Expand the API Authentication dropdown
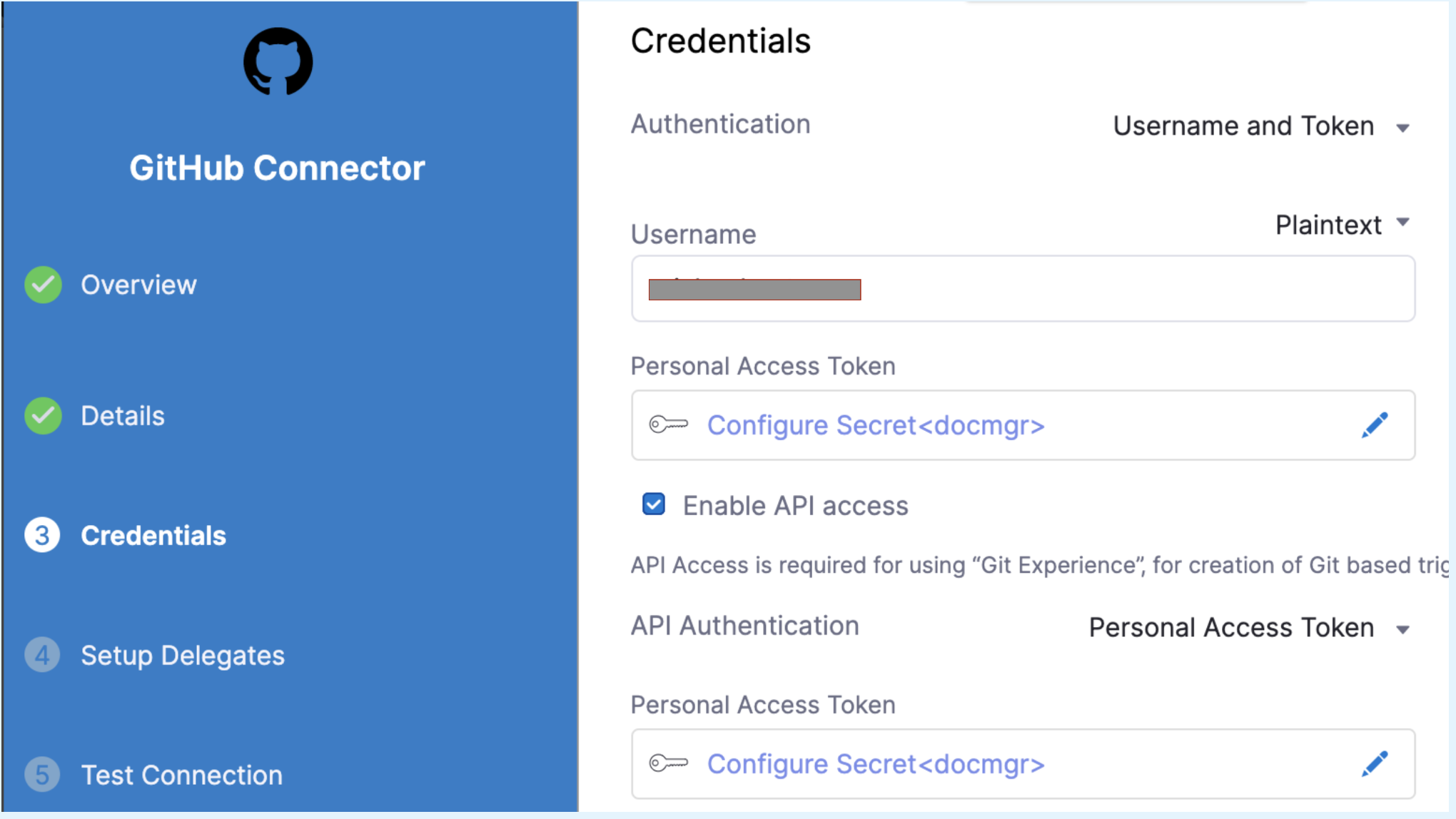Viewport: 1456px width, 819px height. [1249, 628]
